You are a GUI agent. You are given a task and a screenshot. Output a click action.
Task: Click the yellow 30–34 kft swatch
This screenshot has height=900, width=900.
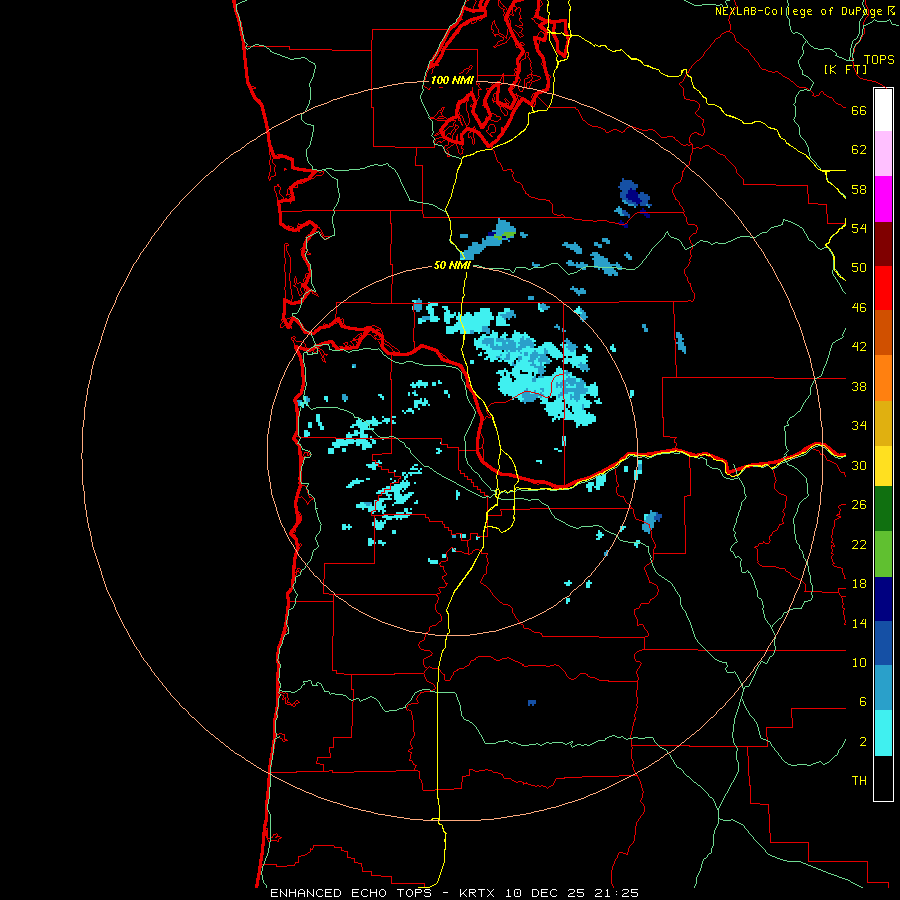(x=883, y=466)
